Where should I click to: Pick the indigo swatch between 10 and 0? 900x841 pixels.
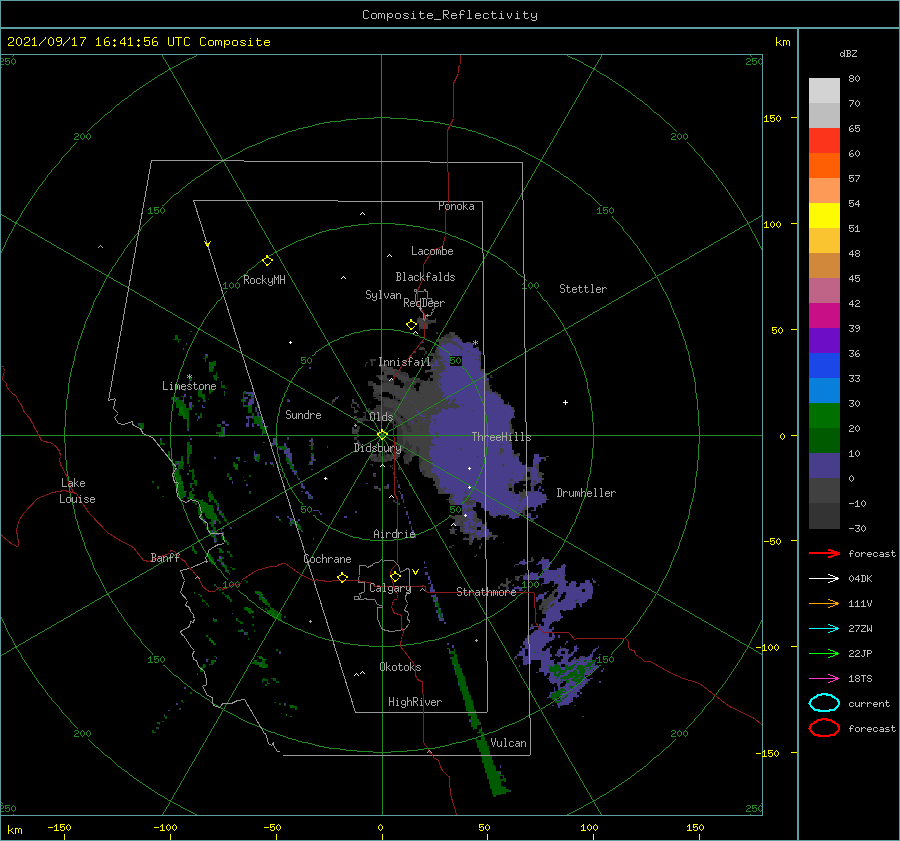coord(824,466)
